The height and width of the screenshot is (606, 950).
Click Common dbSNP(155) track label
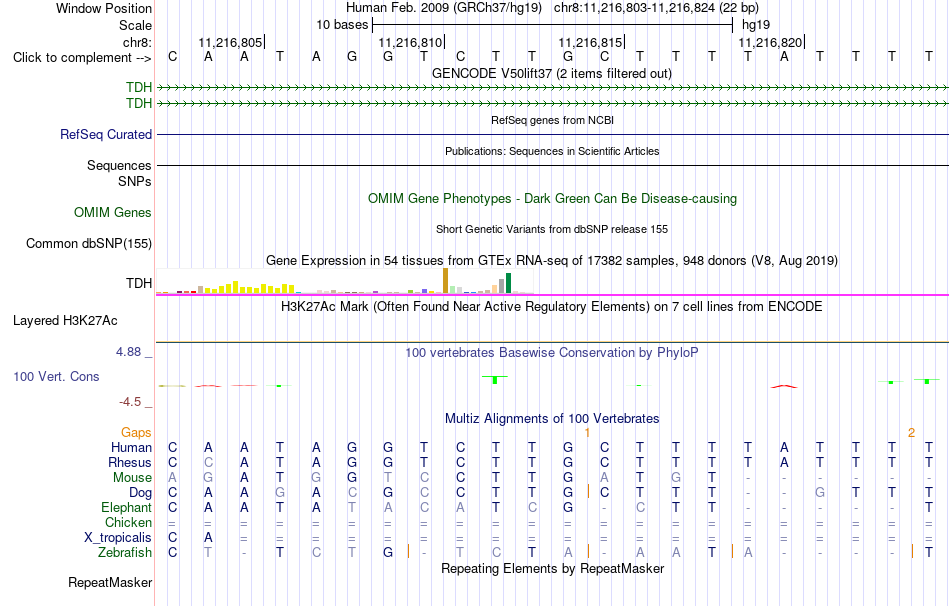[x=89, y=244]
